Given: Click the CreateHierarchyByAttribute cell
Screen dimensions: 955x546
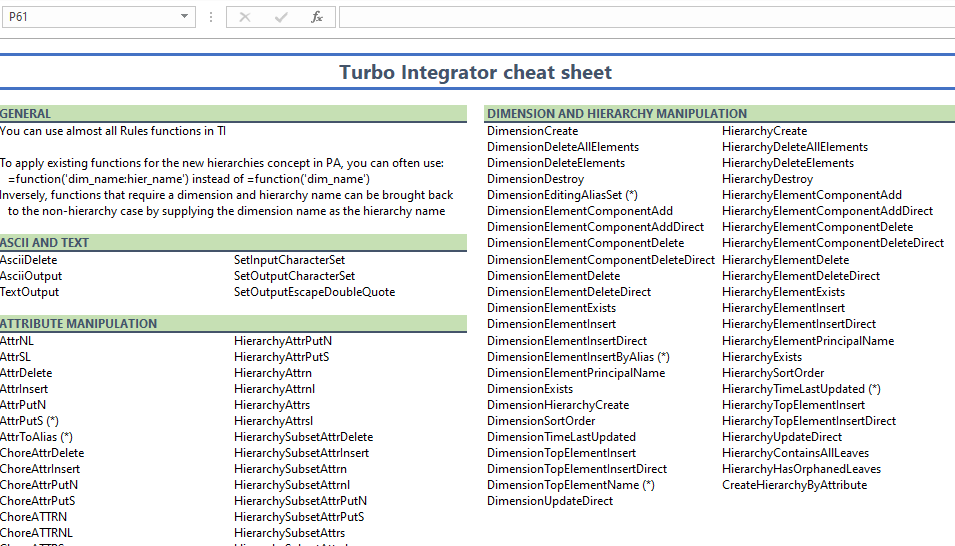Looking at the screenshot, I should pos(794,485).
